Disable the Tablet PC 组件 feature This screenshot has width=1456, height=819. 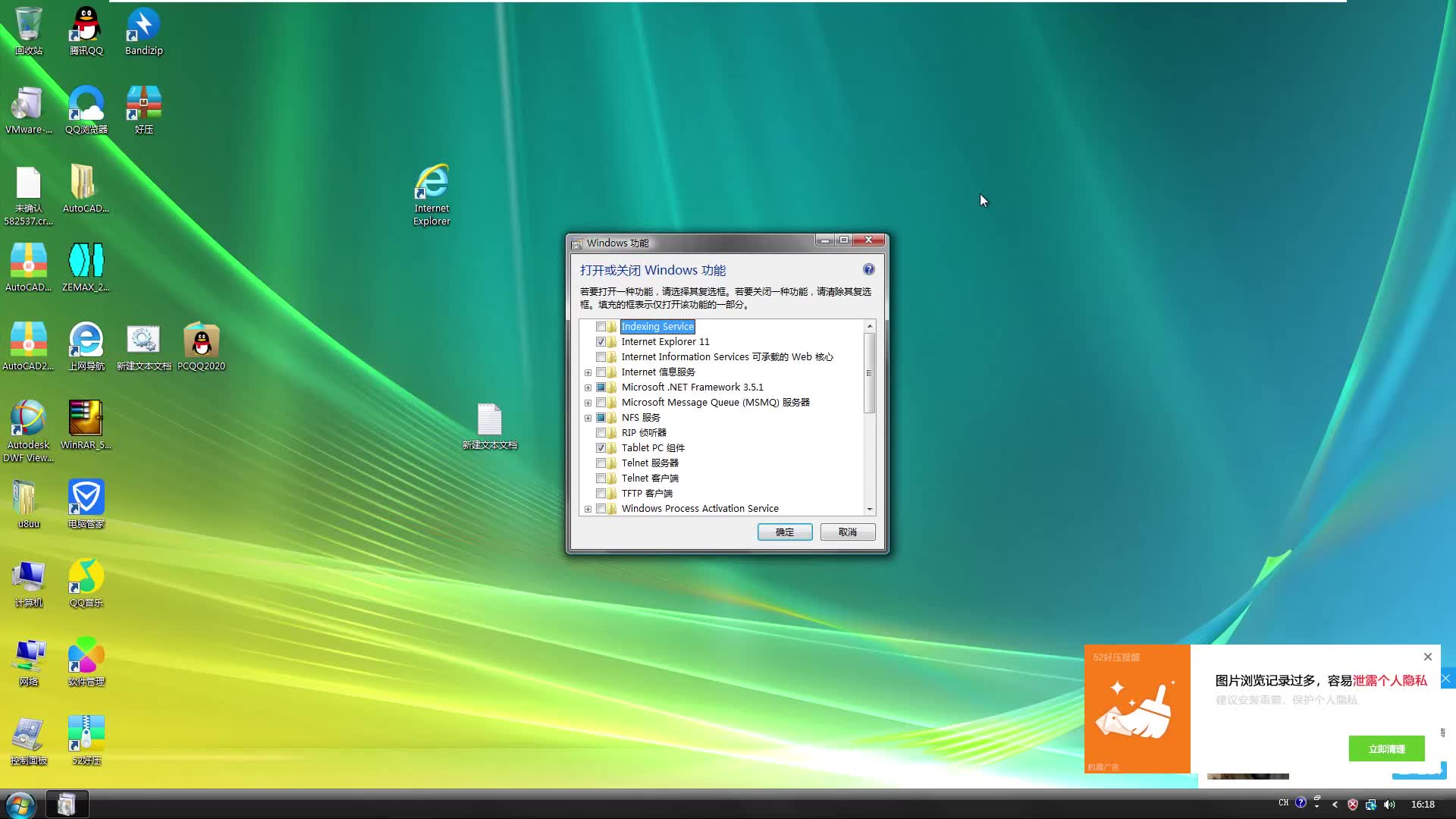tap(602, 447)
